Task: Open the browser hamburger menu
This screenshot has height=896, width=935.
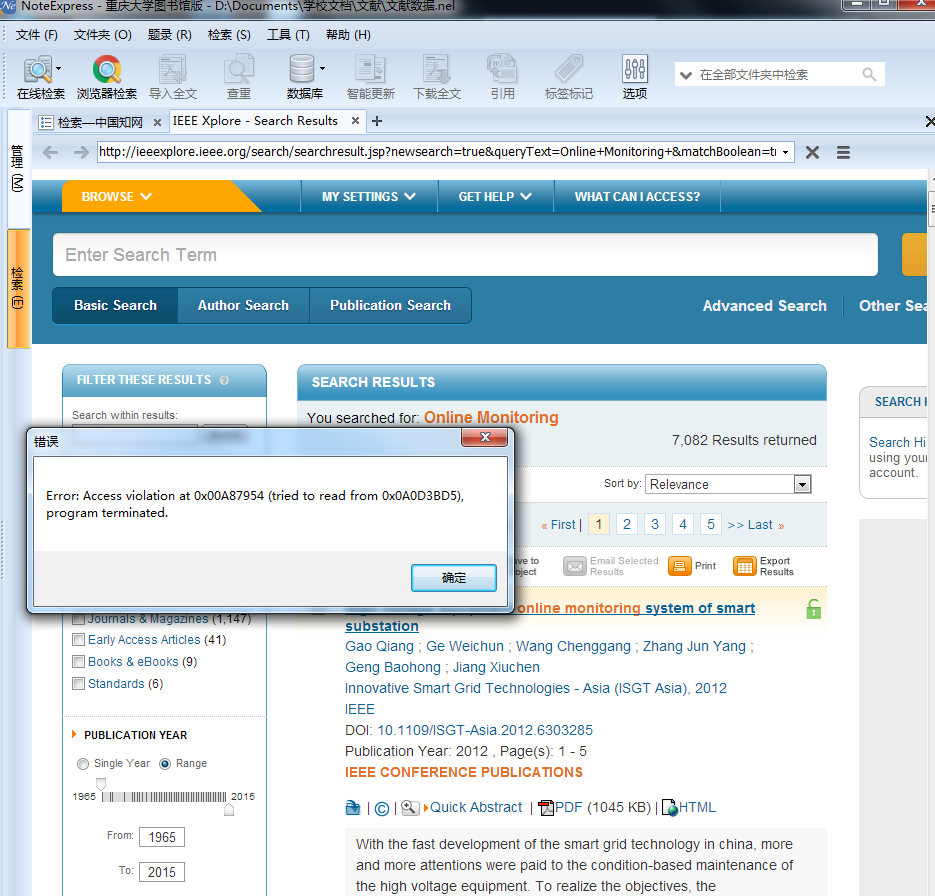Action: pos(843,153)
